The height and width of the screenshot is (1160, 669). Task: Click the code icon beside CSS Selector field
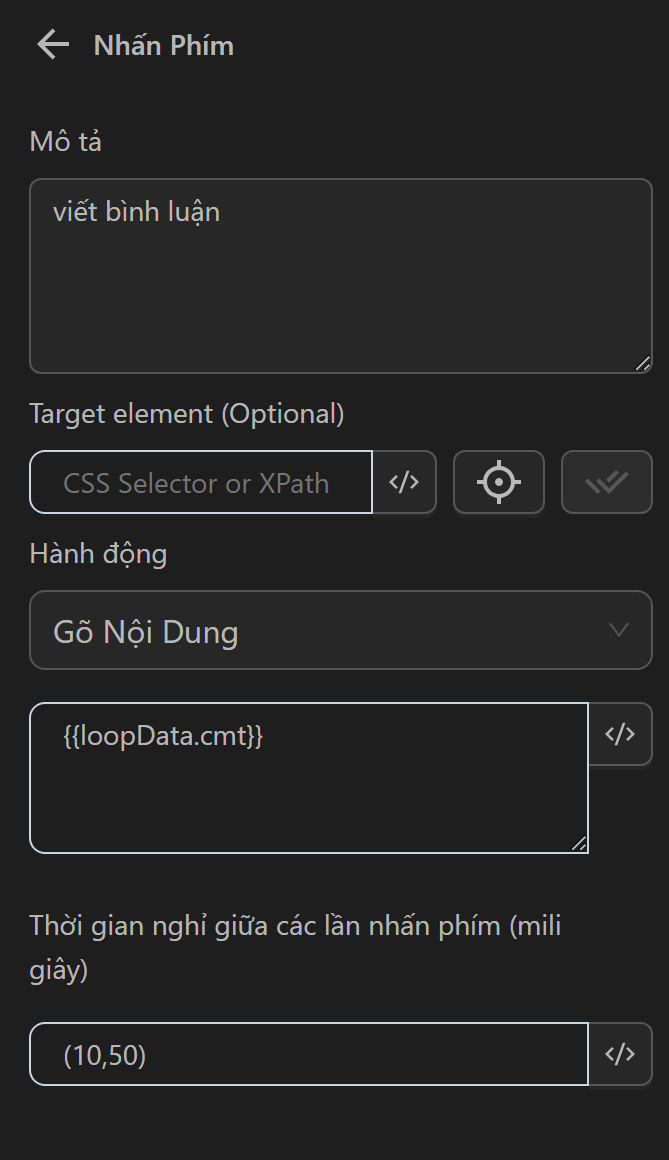click(404, 483)
